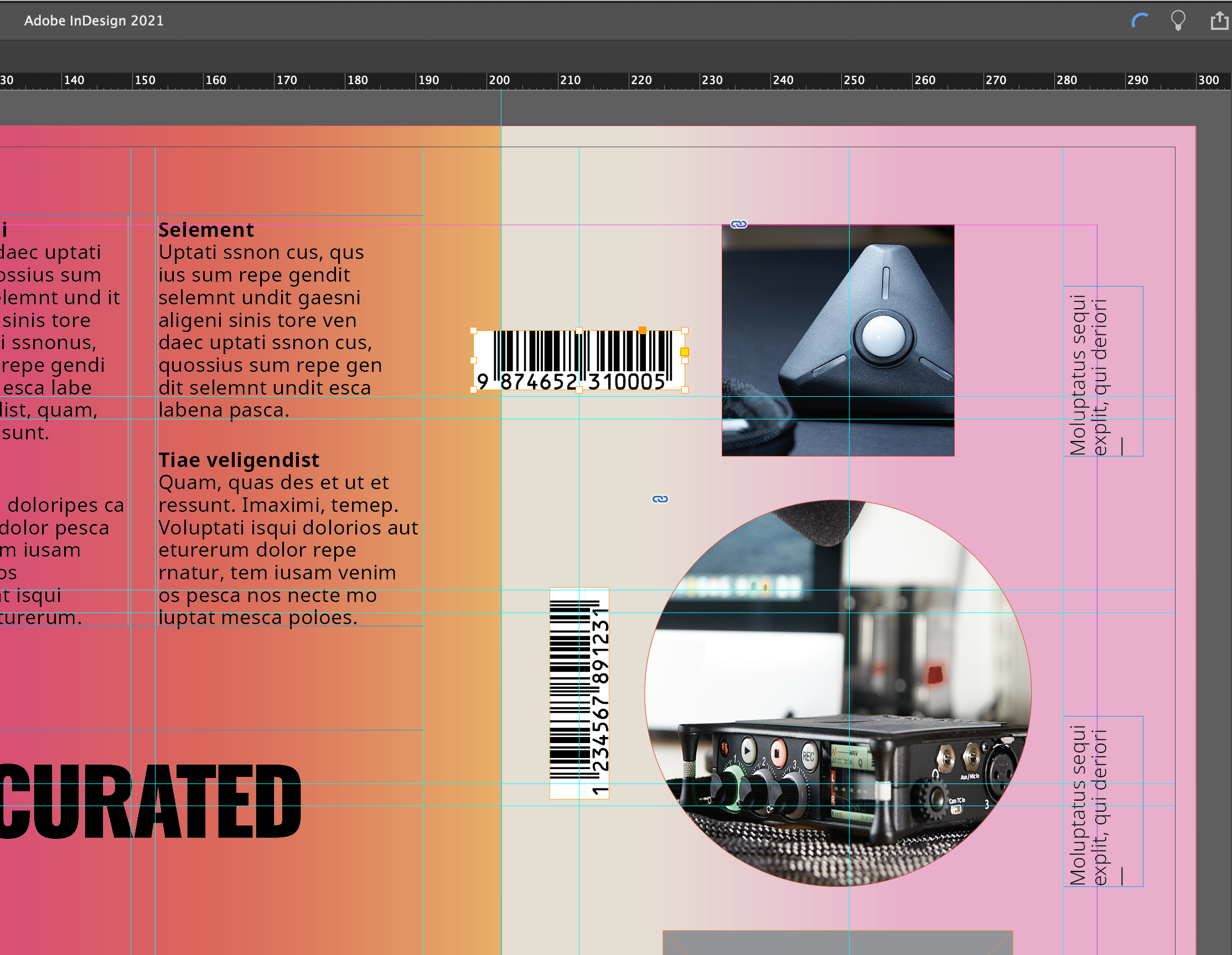The image size is (1232, 955).
Task: Click the text 'labena pasca.'
Action: (224, 410)
